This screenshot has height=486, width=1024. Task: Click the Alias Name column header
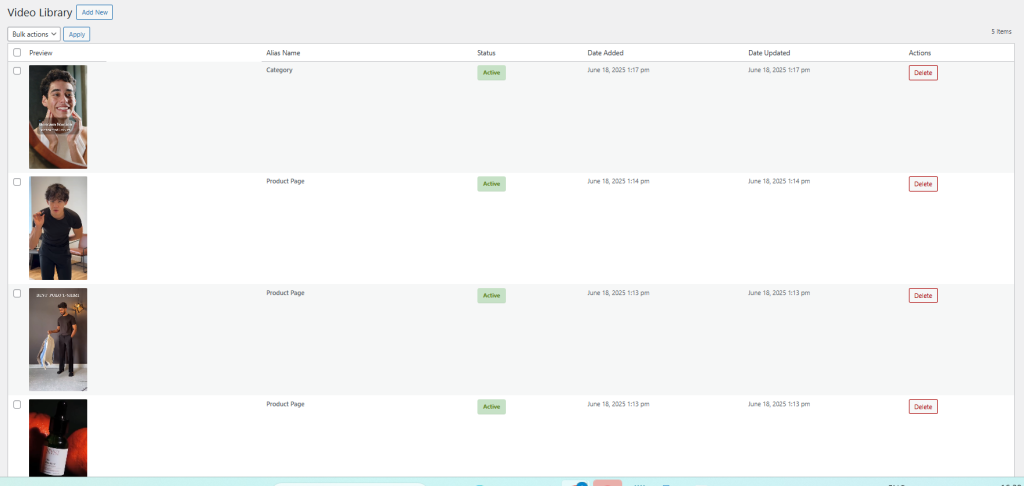(283, 53)
